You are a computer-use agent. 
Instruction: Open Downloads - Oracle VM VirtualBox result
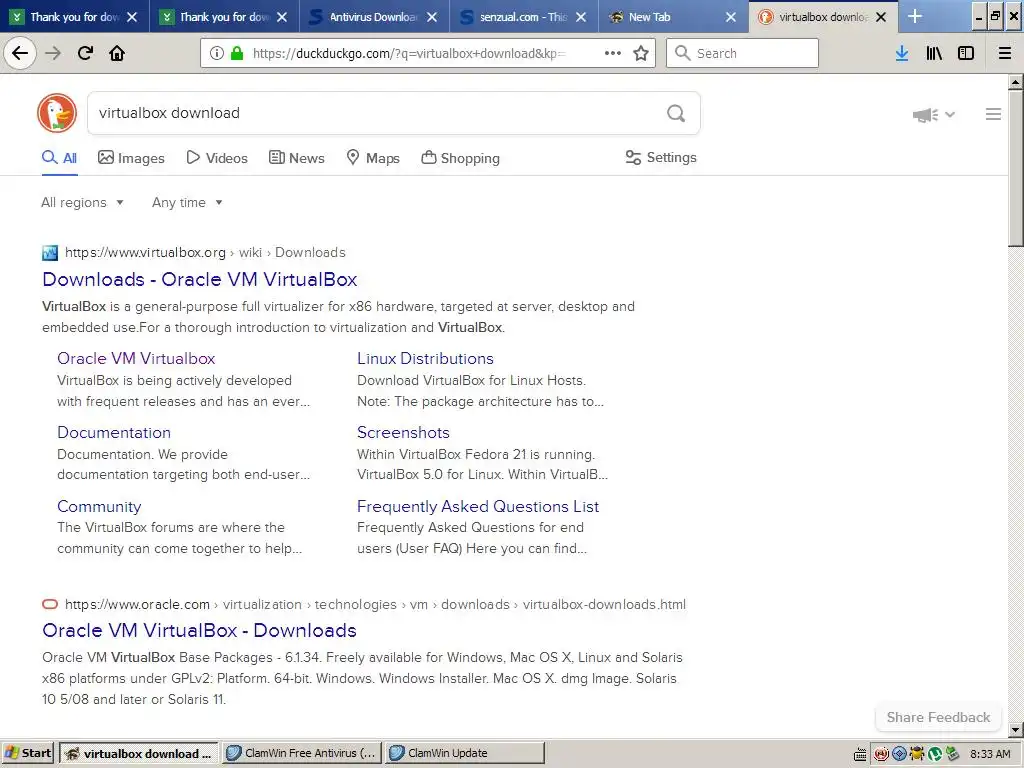[199, 280]
